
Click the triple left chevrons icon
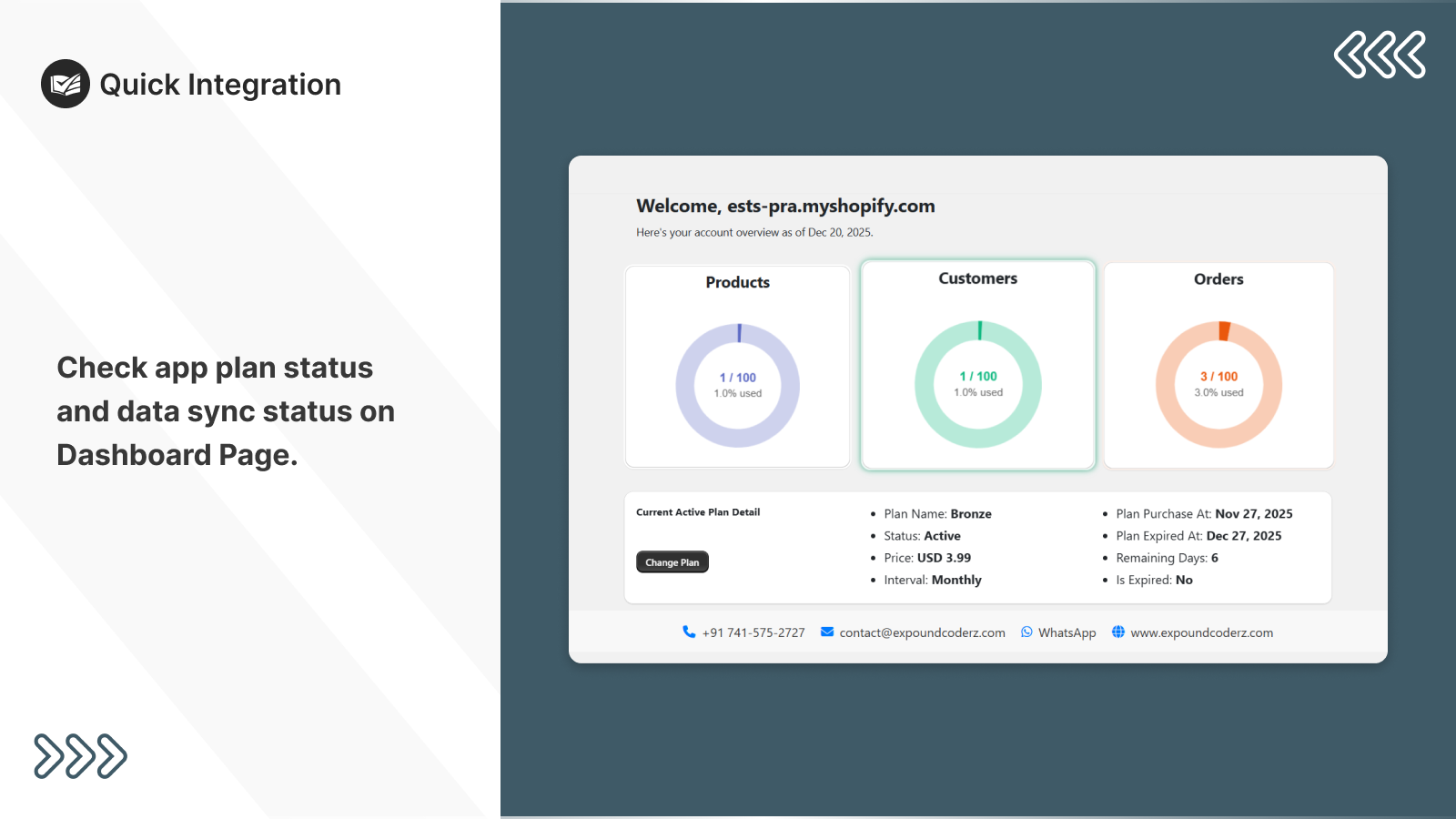click(x=1380, y=55)
